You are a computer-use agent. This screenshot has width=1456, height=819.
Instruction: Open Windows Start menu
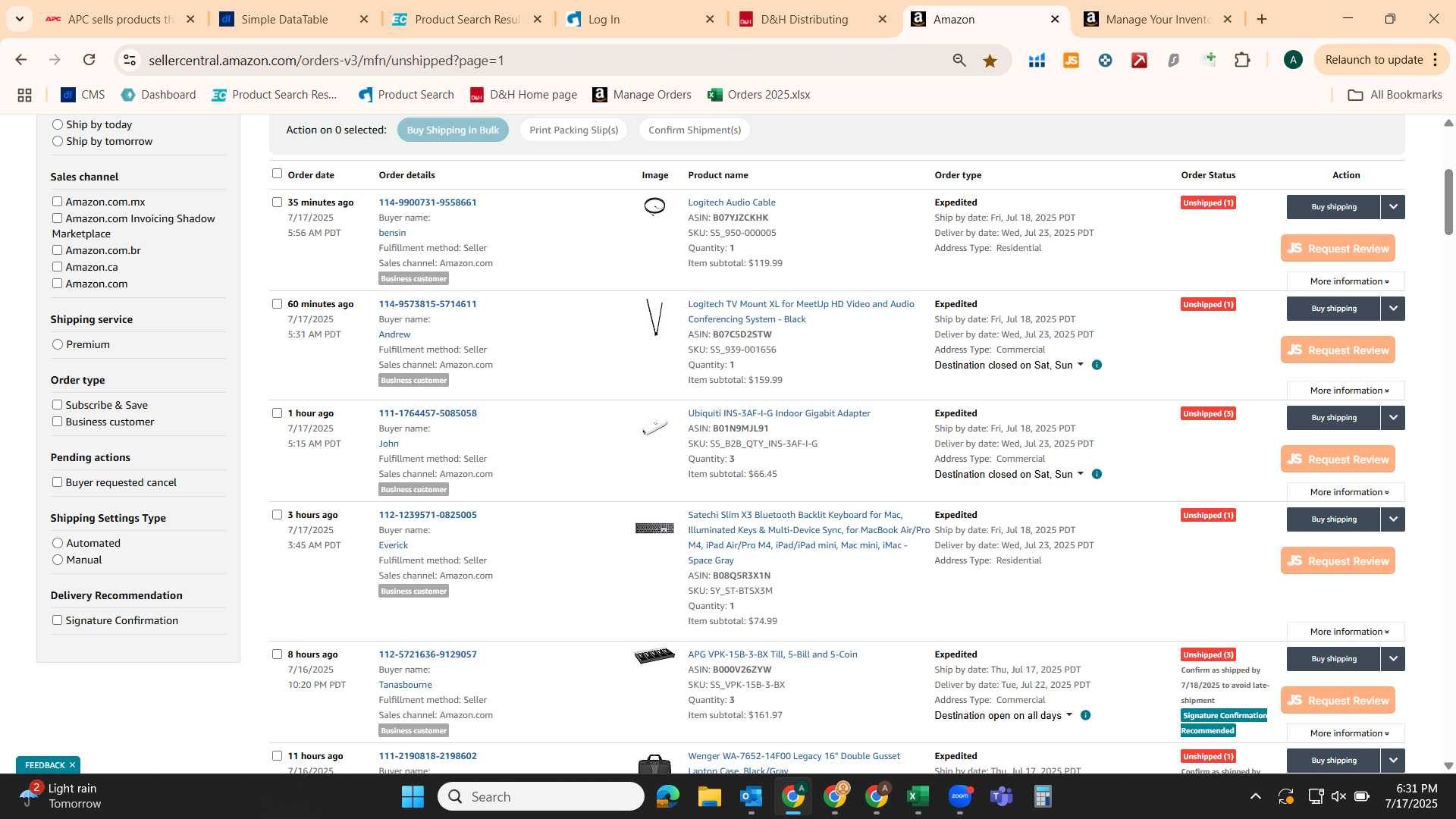[413, 797]
